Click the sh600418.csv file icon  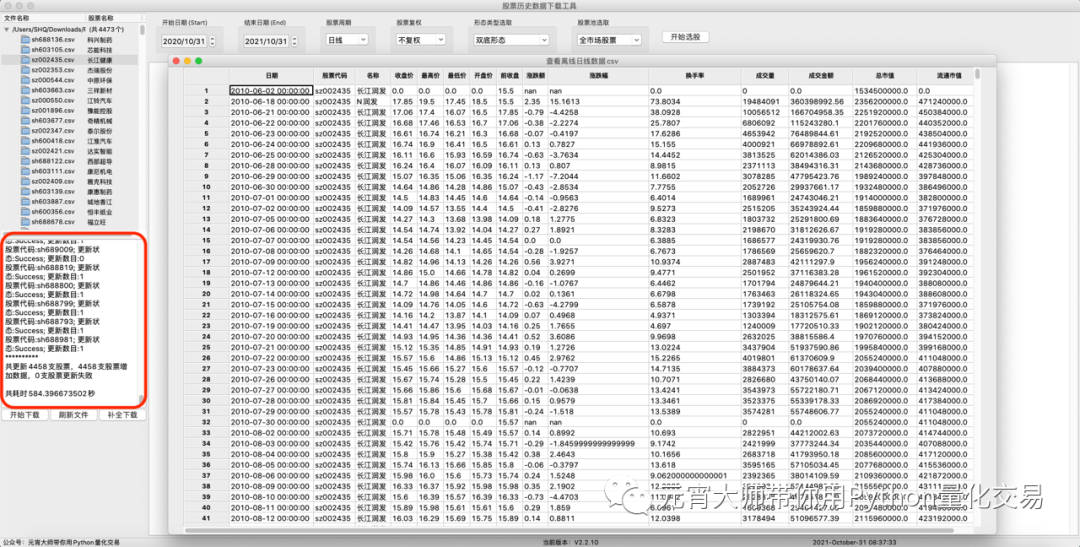25,141
